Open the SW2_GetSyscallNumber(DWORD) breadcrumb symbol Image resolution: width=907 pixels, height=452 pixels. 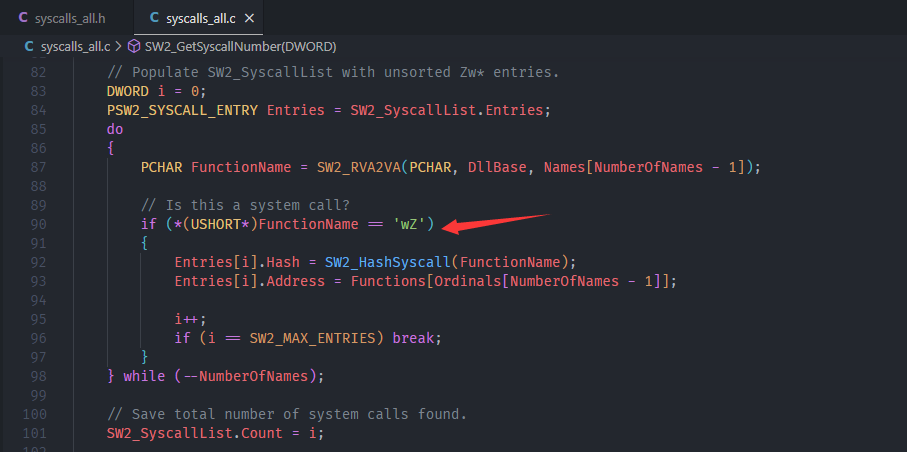click(241, 46)
